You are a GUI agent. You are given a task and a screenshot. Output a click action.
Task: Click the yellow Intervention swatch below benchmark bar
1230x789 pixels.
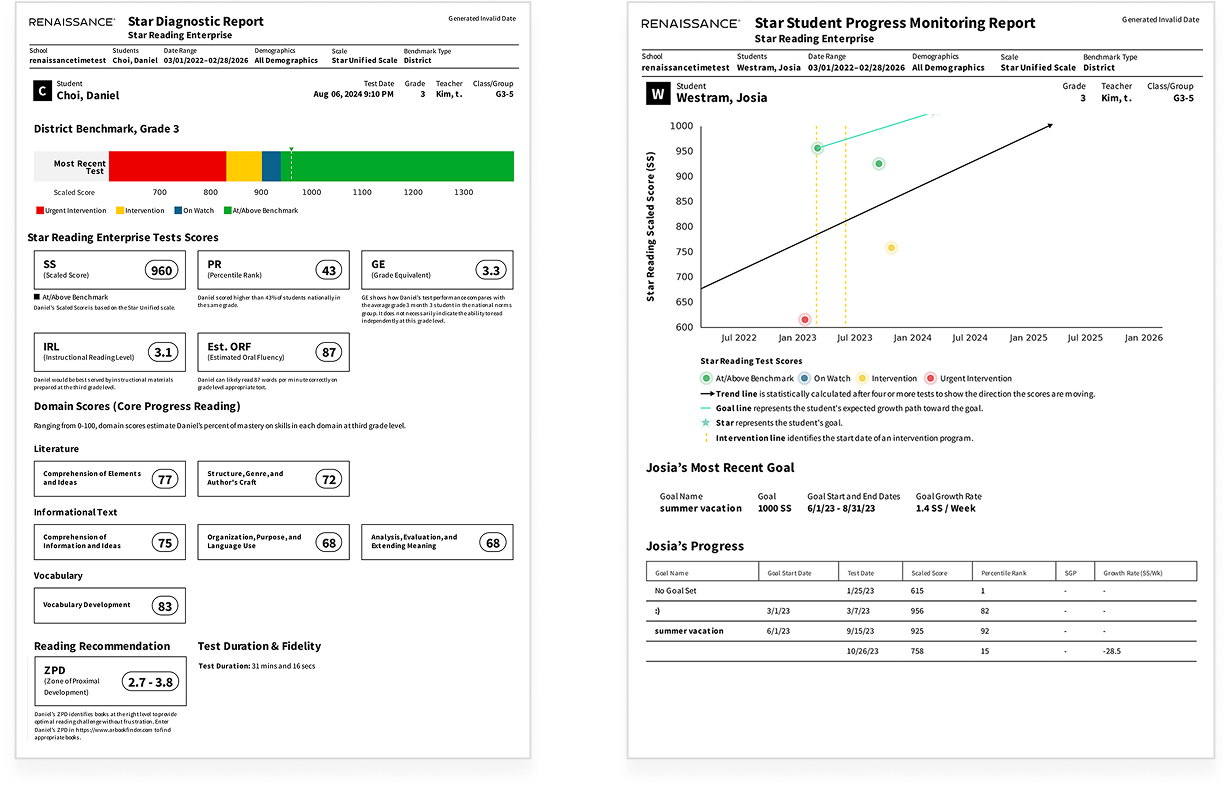pos(119,211)
